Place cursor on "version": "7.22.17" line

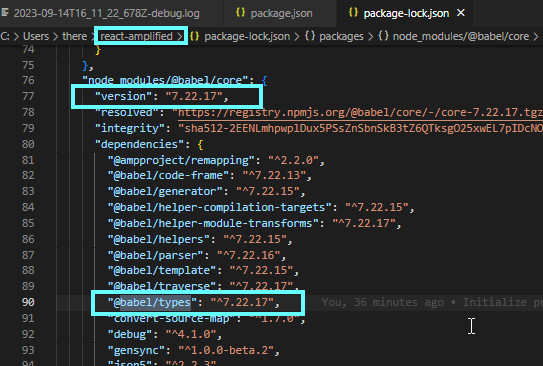(x=162, y=96)
